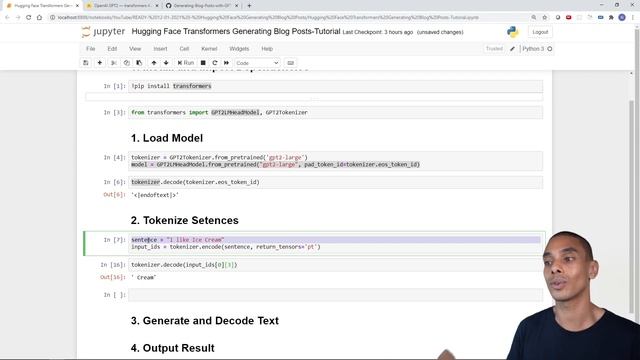Open the Insert menu
This screenshot has width=640, height=360.
pyautogui.click(x=160, y=49)
